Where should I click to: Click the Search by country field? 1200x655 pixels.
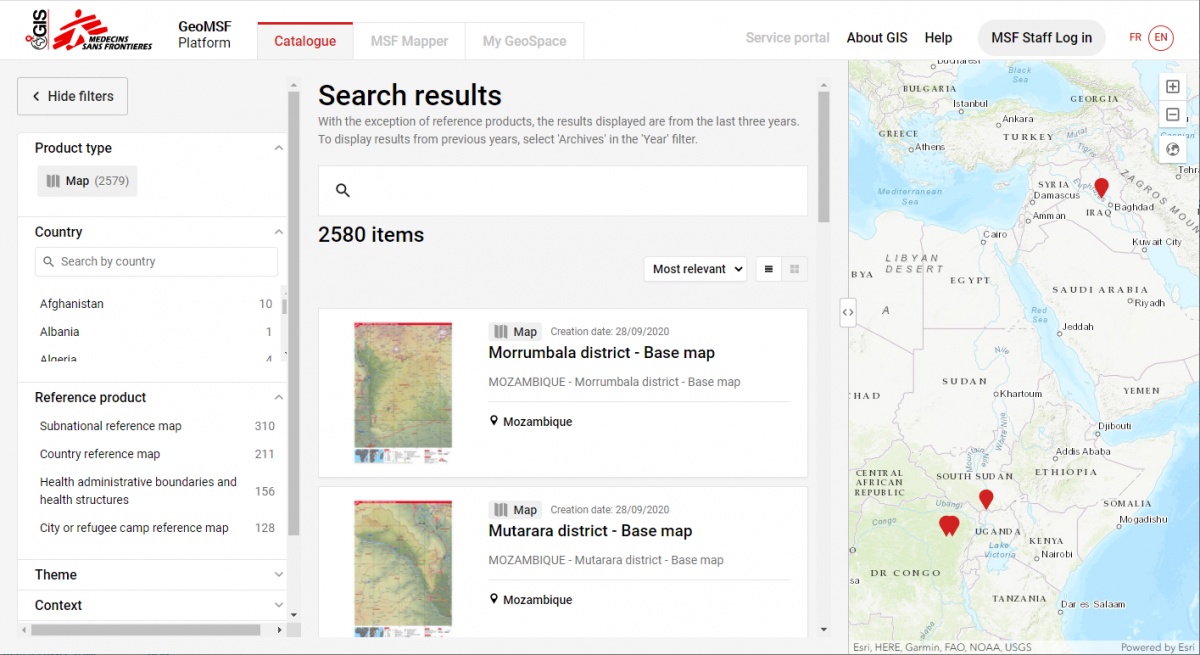tap(156, 262)
